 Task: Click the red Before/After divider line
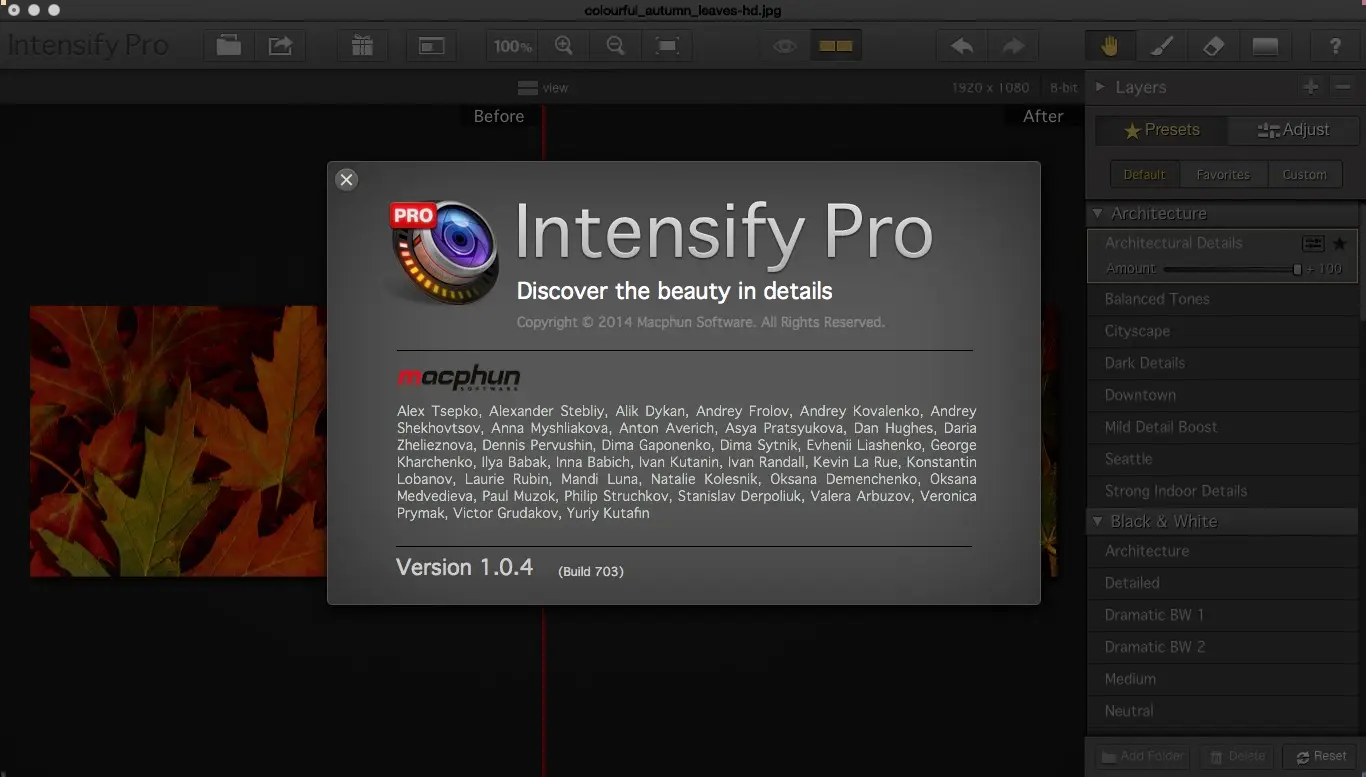click(543, 690)
